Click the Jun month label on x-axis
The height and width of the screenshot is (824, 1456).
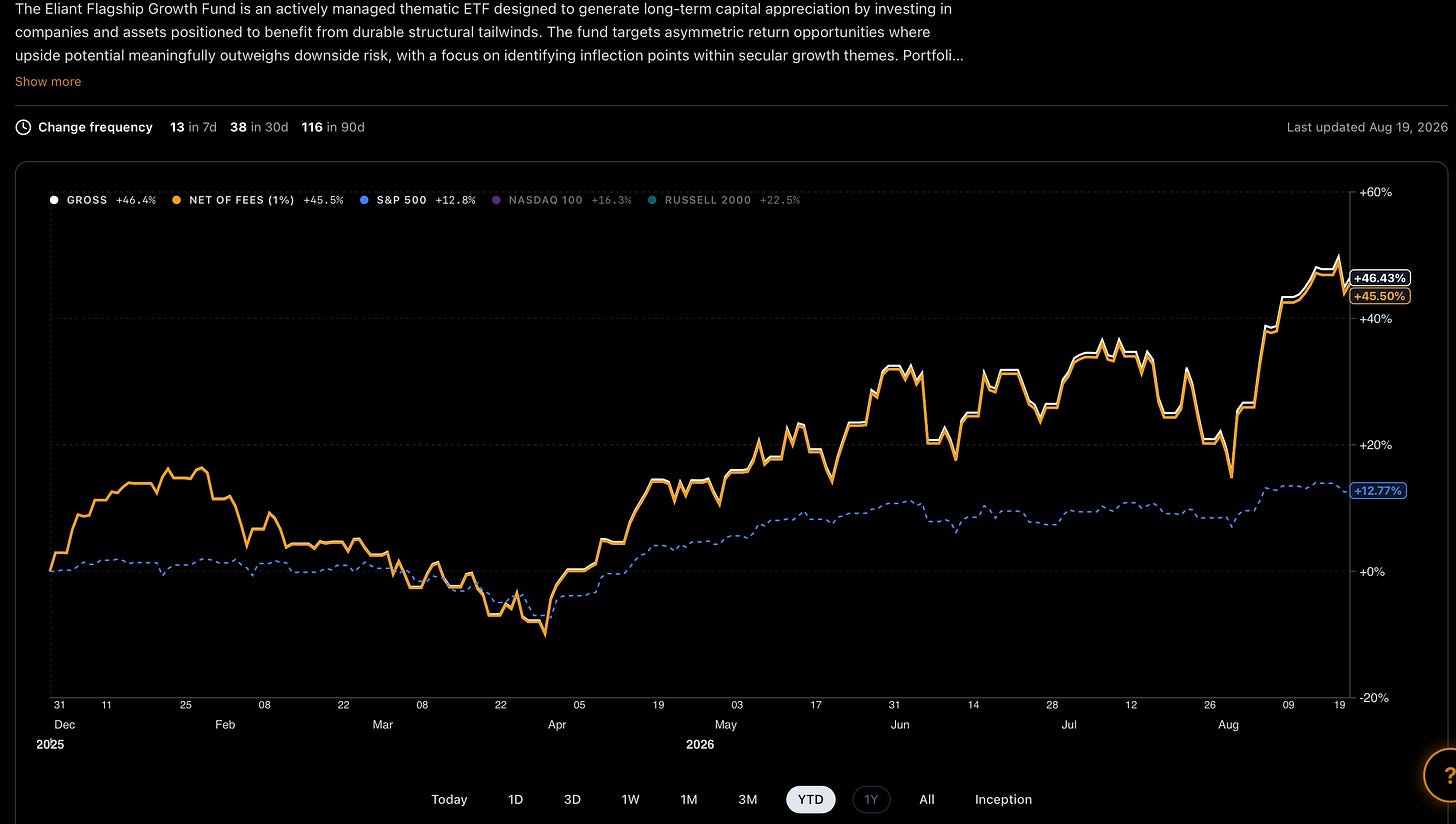[900, 725]
